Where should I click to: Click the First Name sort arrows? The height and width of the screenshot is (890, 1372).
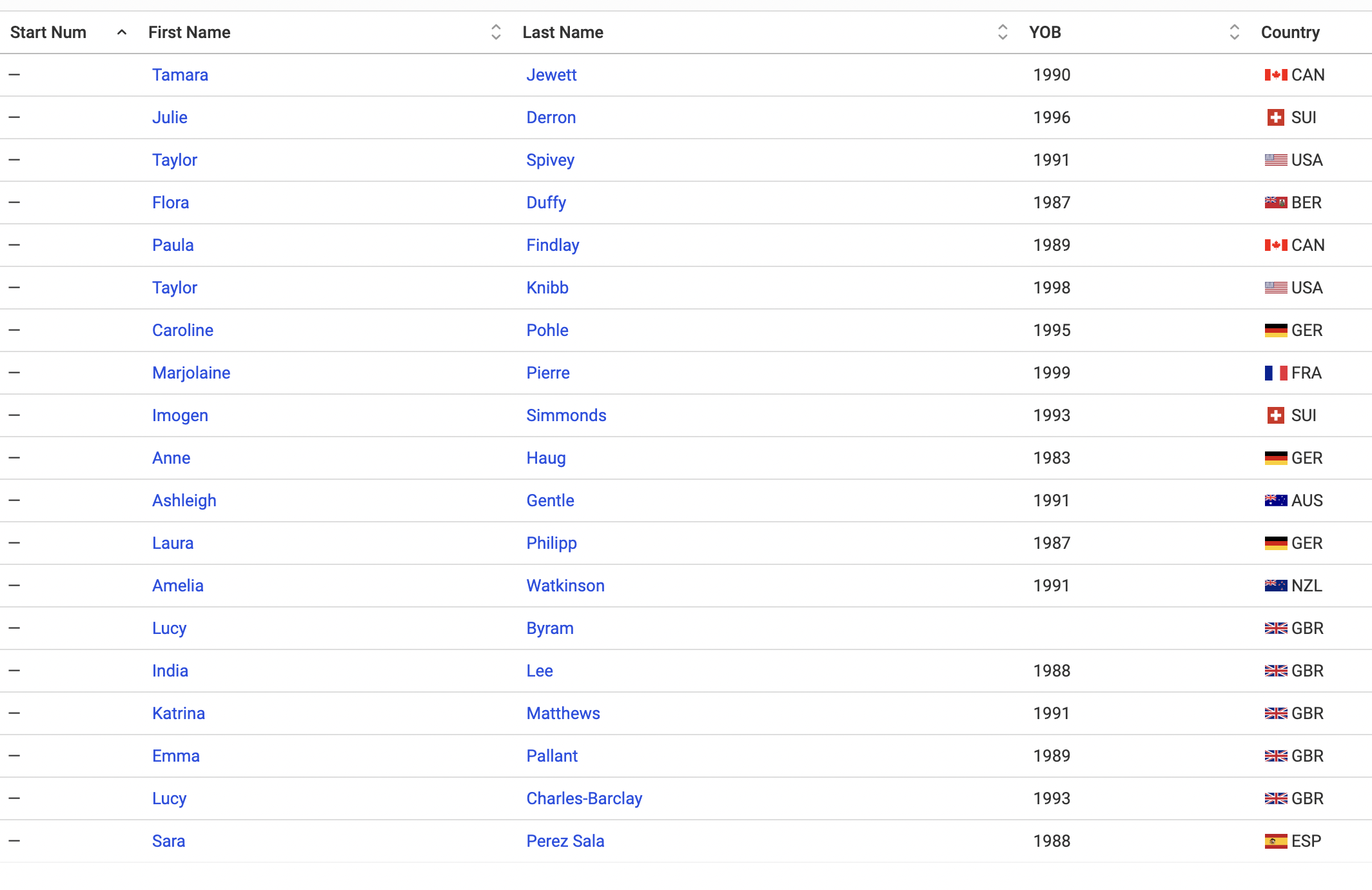tap(496, 32)
